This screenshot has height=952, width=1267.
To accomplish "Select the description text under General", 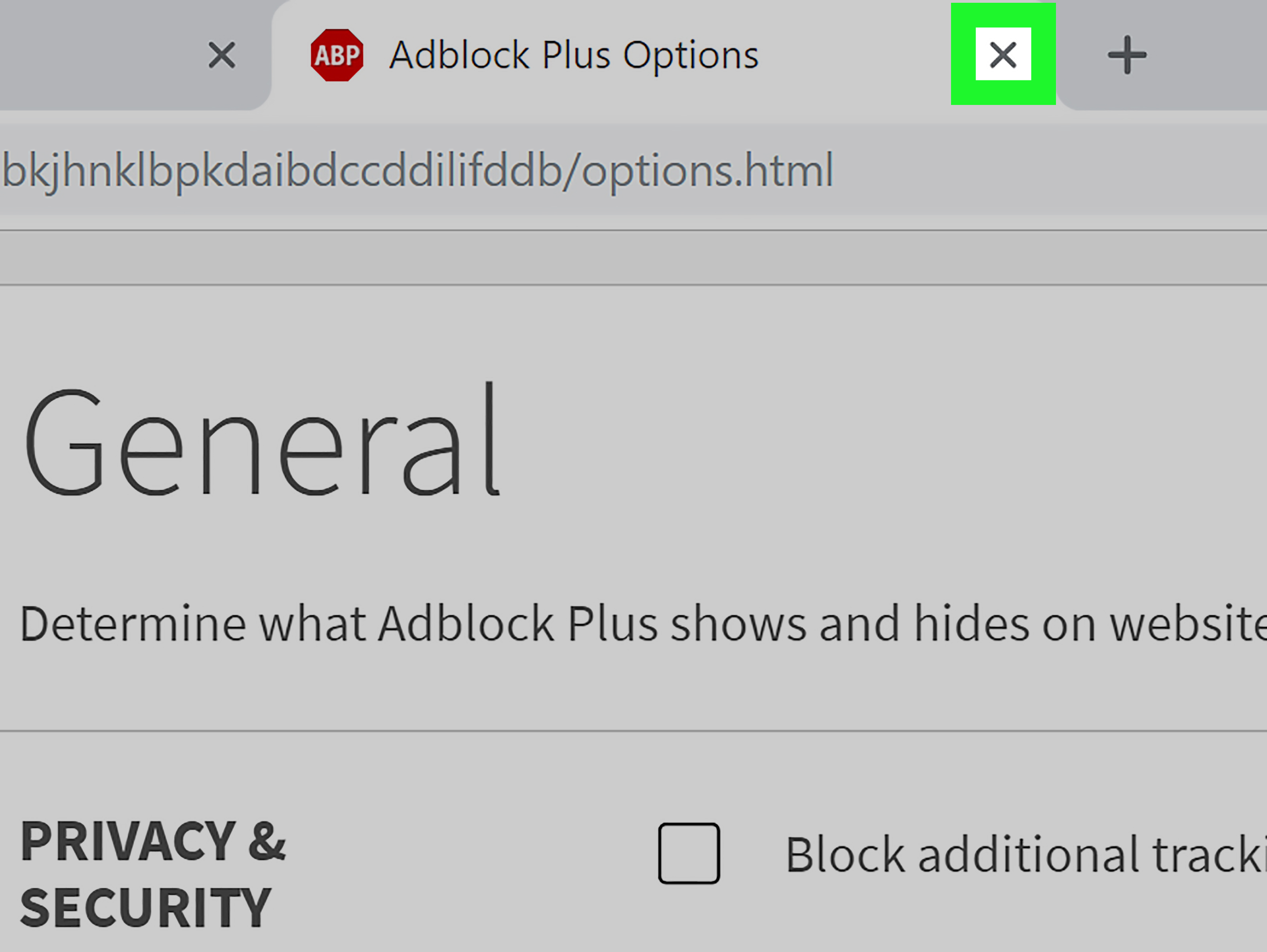I will (x=630, y=625).
